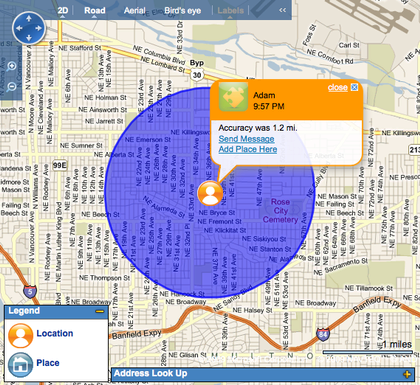This screenshot has width=420, height=385.
Task: Pan the map left with the compass arrow
Action: pos(19,28)
